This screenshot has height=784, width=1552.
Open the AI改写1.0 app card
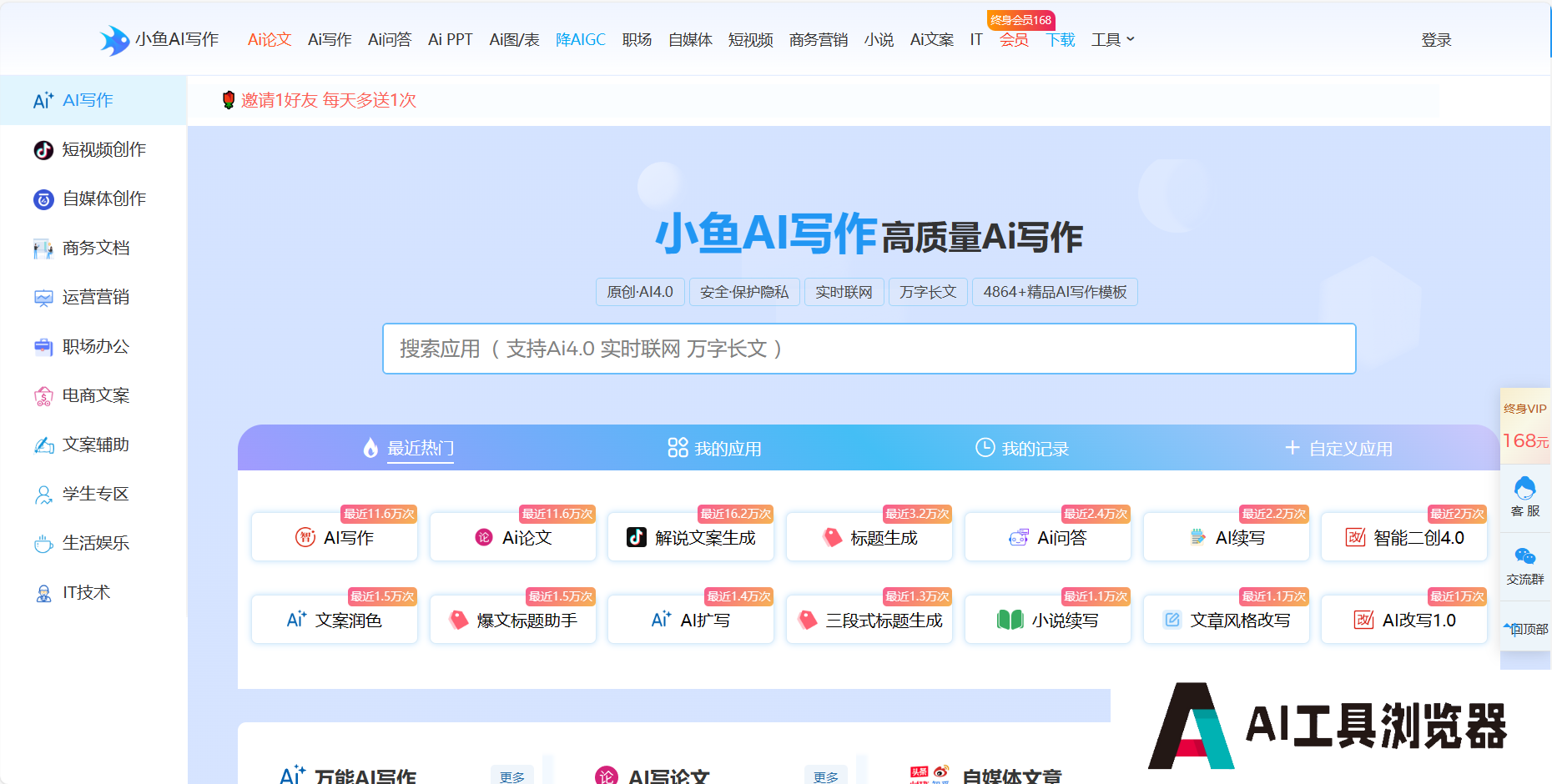(1404, 620)
